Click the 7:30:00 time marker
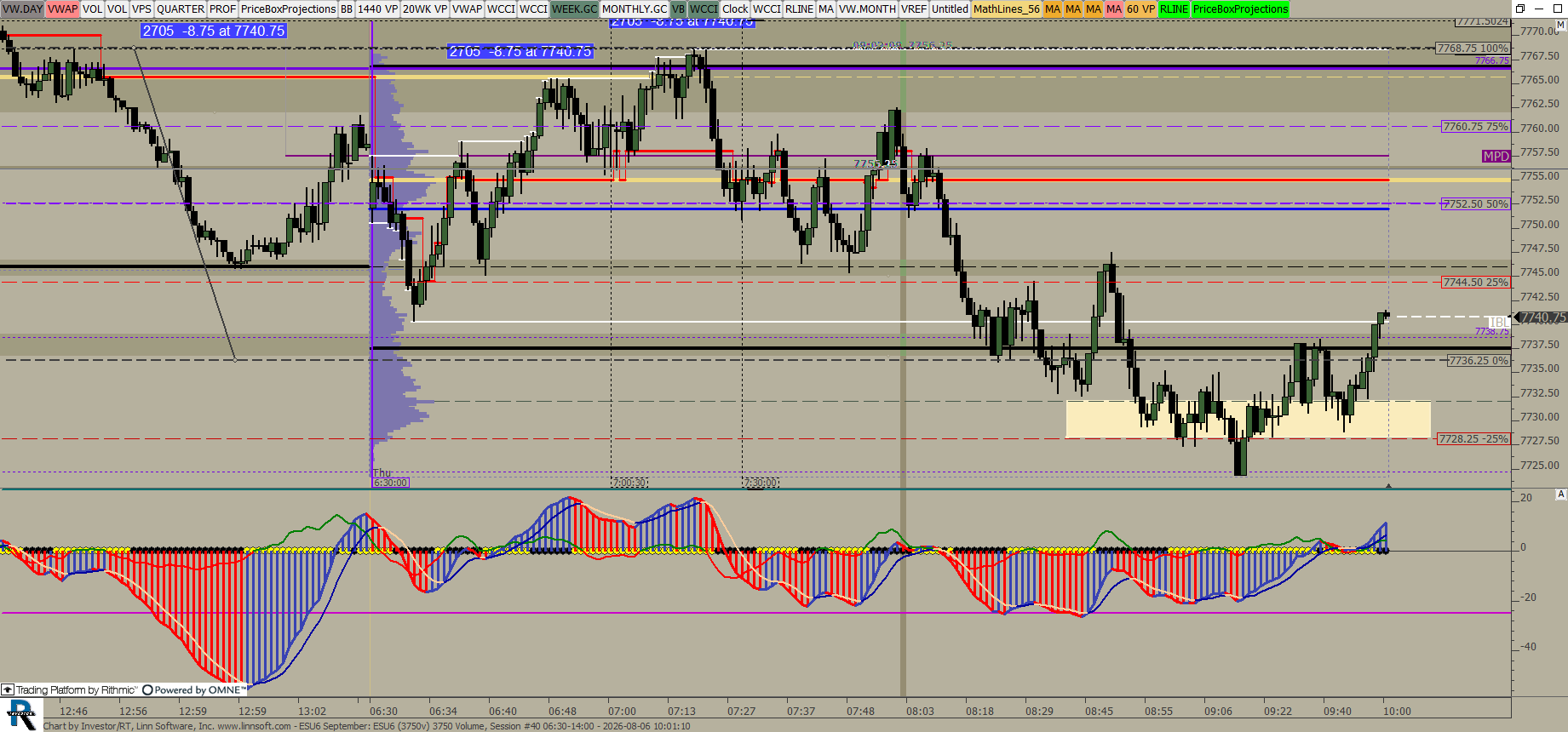1568x732 pixels. click(761, 483)
